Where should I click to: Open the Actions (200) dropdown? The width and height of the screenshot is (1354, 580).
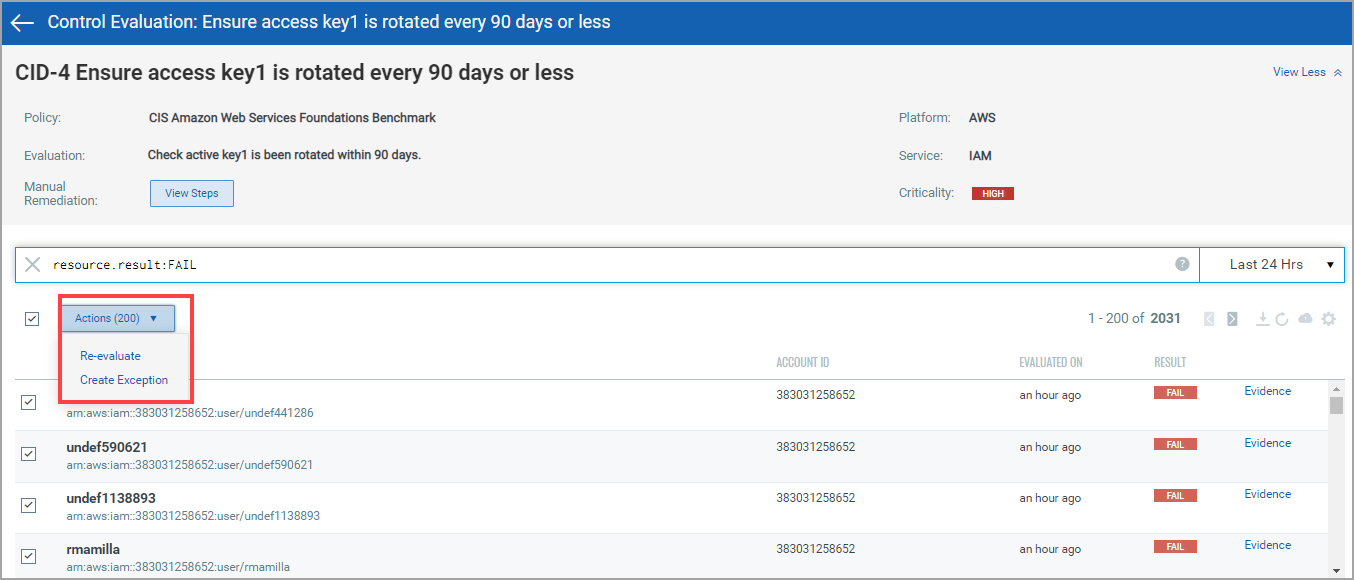point(117,318)
